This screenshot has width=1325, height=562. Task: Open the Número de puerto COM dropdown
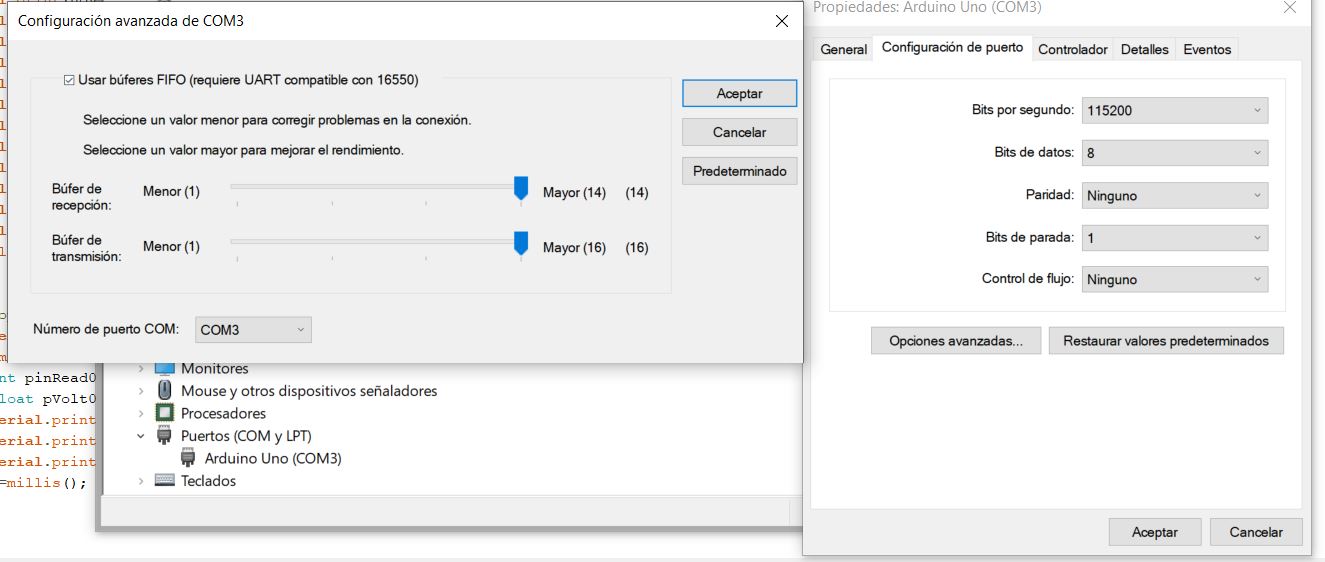[253, 330]
